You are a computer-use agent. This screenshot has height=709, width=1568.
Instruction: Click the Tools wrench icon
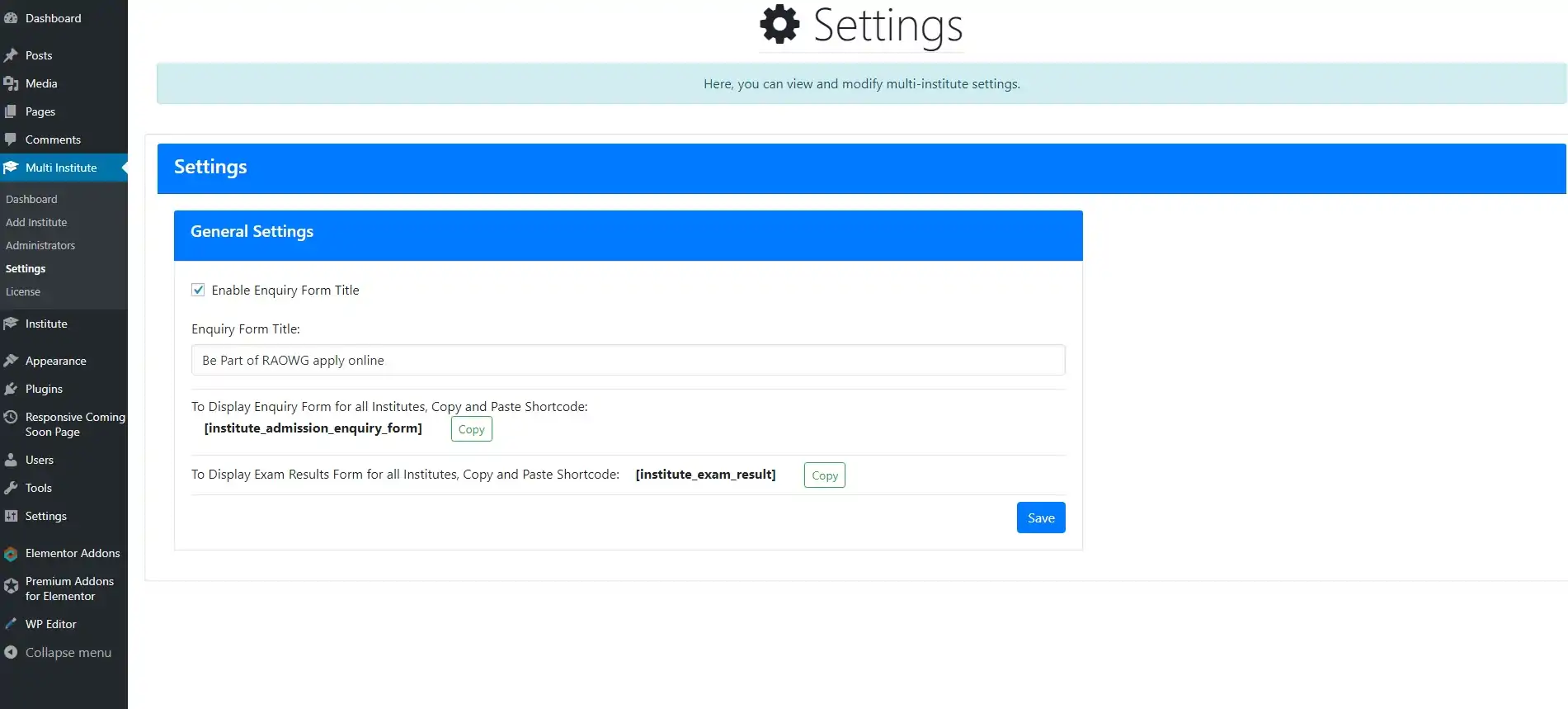11,488
